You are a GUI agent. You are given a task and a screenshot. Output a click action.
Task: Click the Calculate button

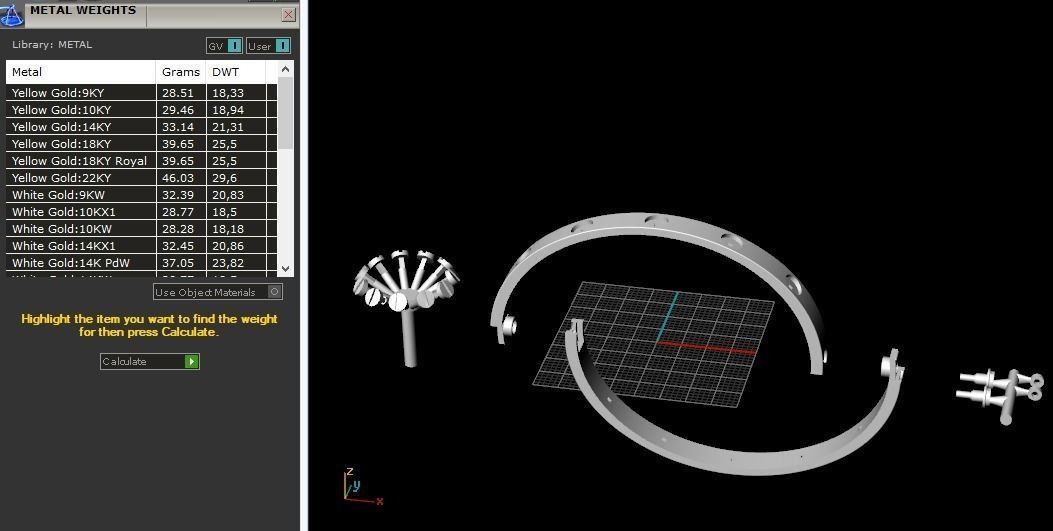tap(150, 361)
